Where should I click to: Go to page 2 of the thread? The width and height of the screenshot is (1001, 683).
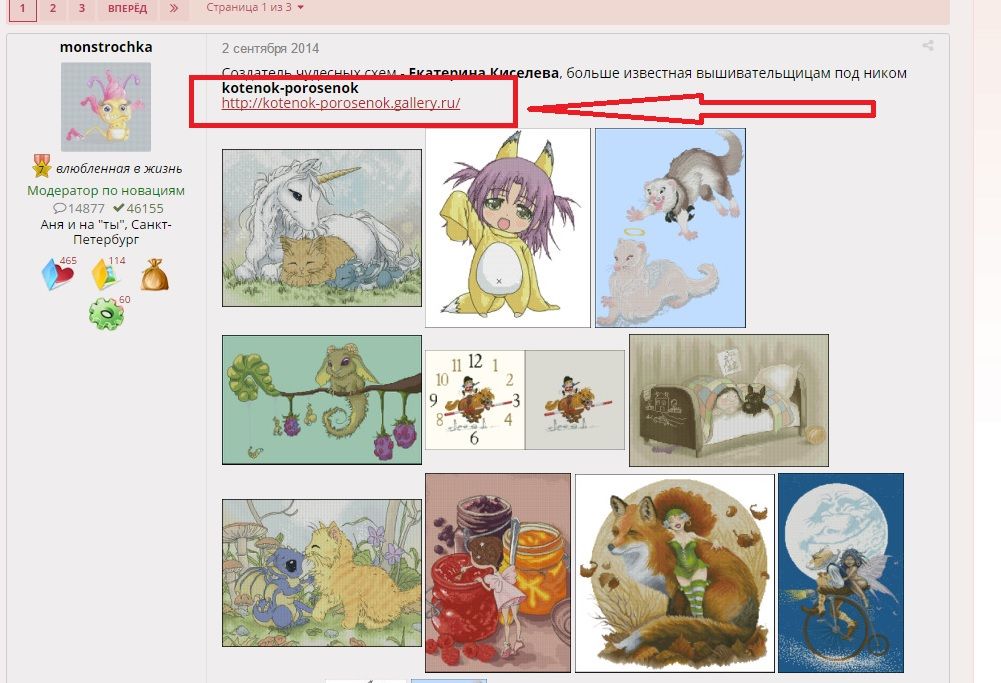click(x=53, y=9)
